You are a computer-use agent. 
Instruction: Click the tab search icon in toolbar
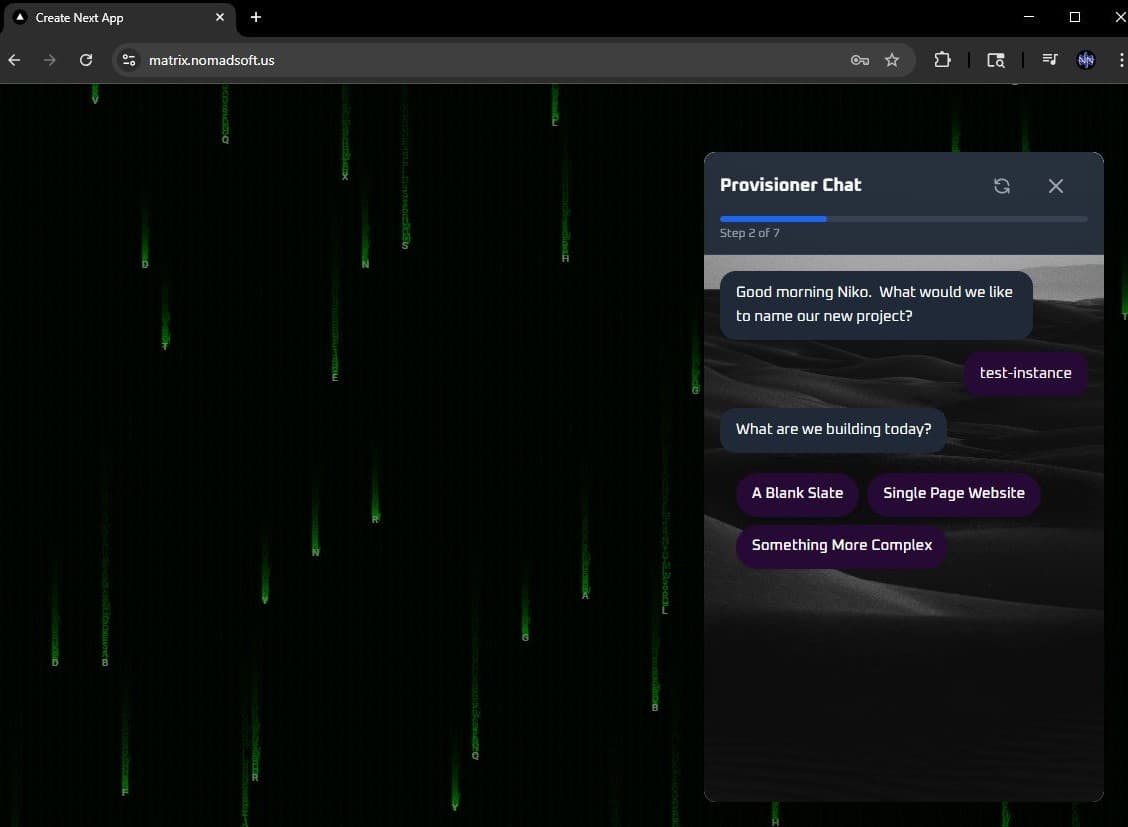(x=996, y=60)
